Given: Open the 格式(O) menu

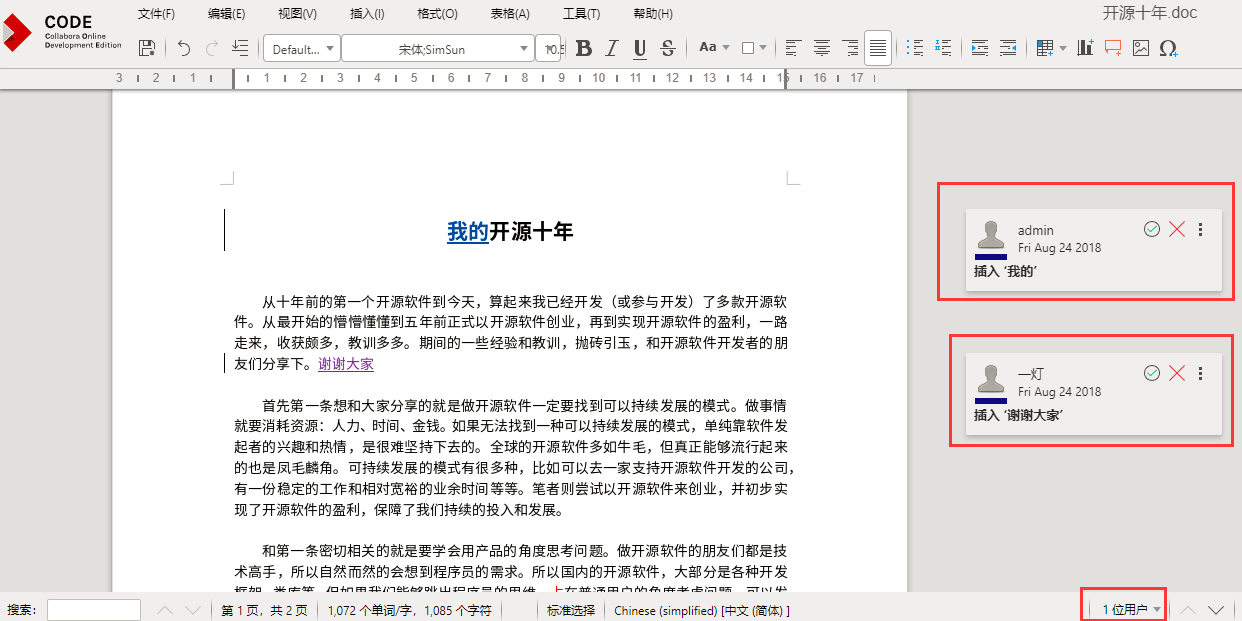Looking at the screenshot, I should pos(437,14).
